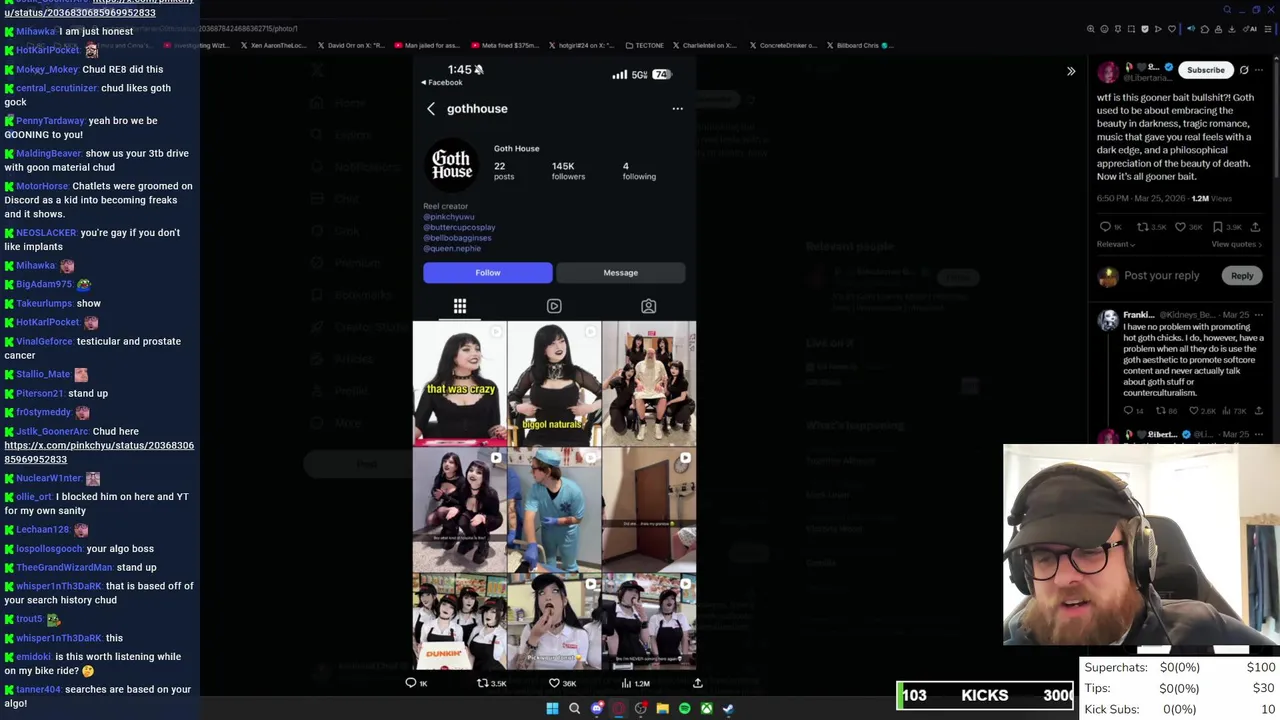Image resolution: width=1280 pixels, height=720 pixels.
Task: Open the chat link to pinkchyu status
Action: point(99,452)
